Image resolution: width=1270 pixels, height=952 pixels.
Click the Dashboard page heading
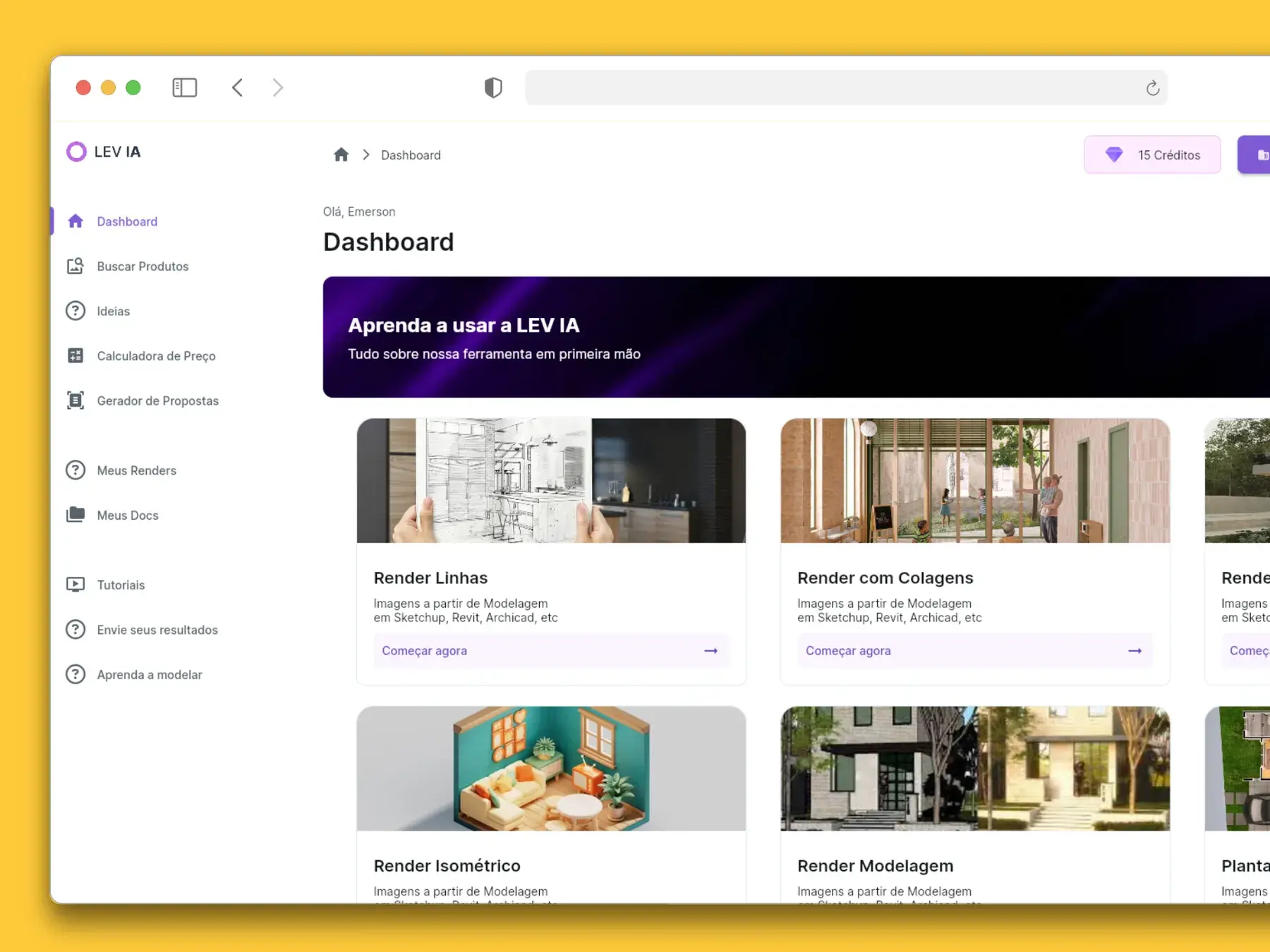[x=389, y=242]
